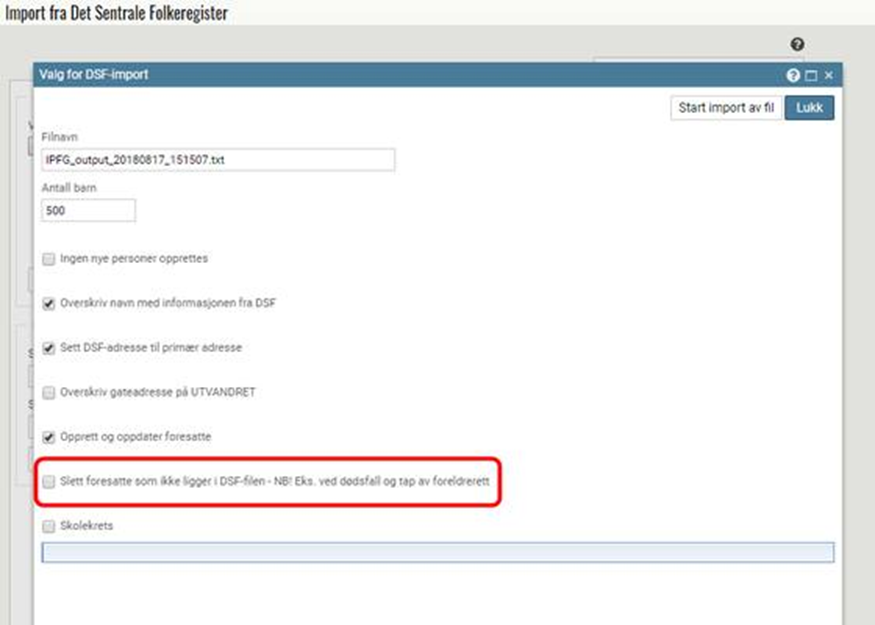This screenshot has width=875, height=625.
Task: Click the help icon above the dialog
Action: (797, 45)
